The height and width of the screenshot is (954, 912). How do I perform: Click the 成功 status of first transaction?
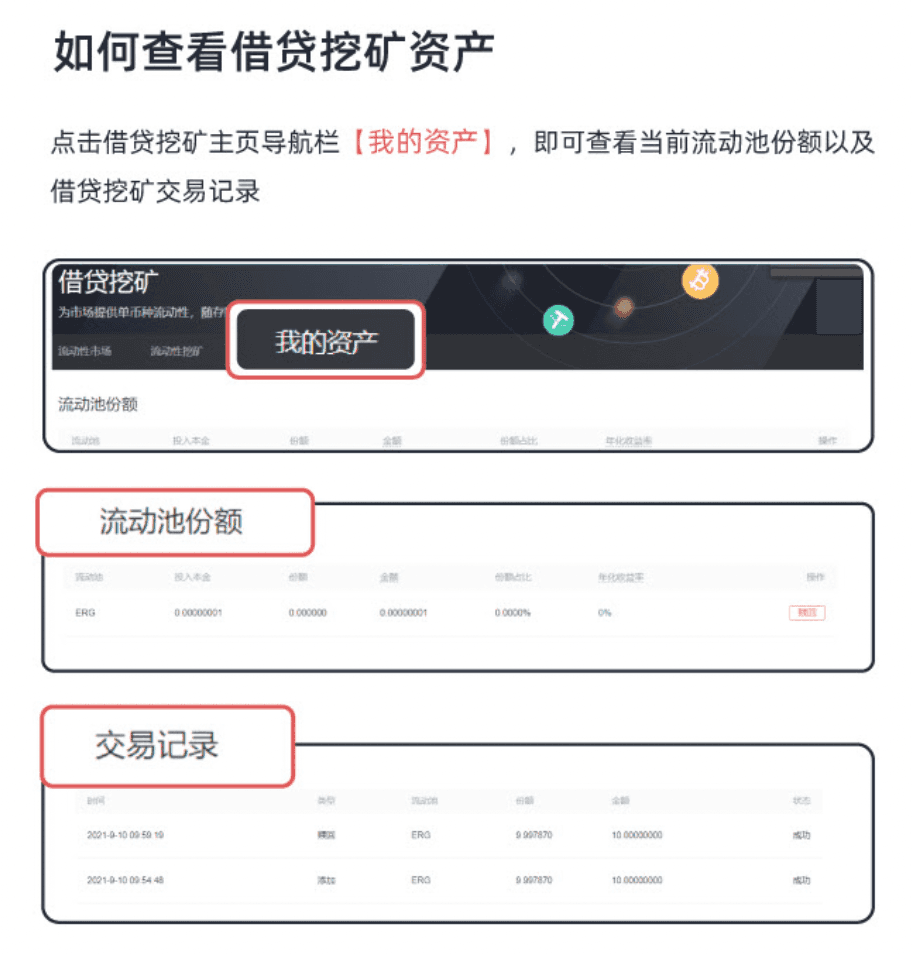[x=801, y=835]
